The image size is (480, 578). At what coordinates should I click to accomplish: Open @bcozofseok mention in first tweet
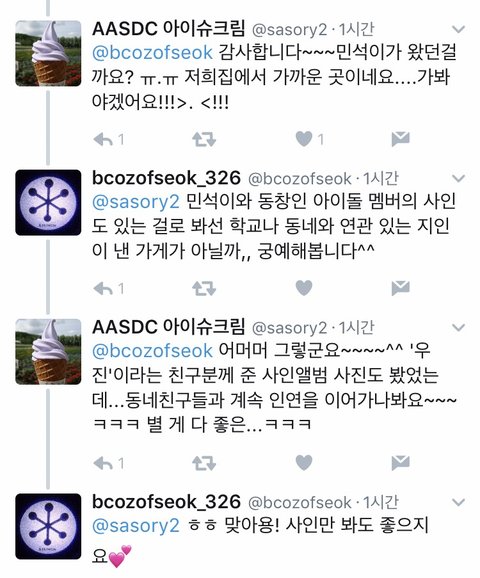click(152, 53)
